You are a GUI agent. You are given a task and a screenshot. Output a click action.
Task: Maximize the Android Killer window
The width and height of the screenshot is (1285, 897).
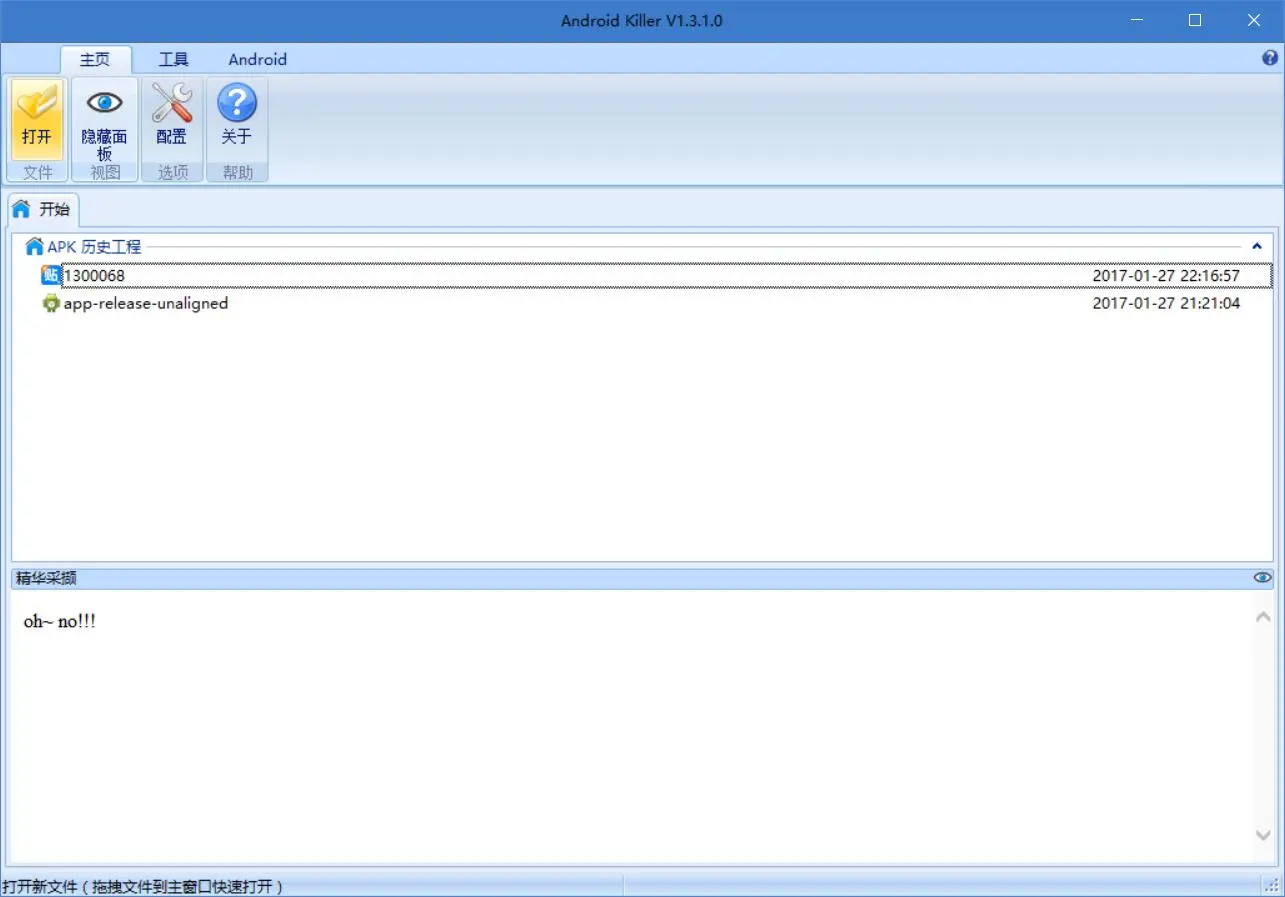pos(1195,20)
